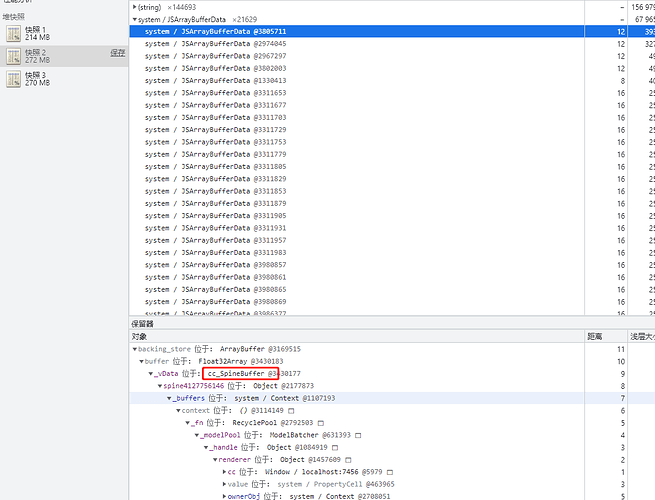Select row JSArrayBufferData @1330413
This screenshot has height=500, width=655.
pyautogui.click(x=392, y=81)
